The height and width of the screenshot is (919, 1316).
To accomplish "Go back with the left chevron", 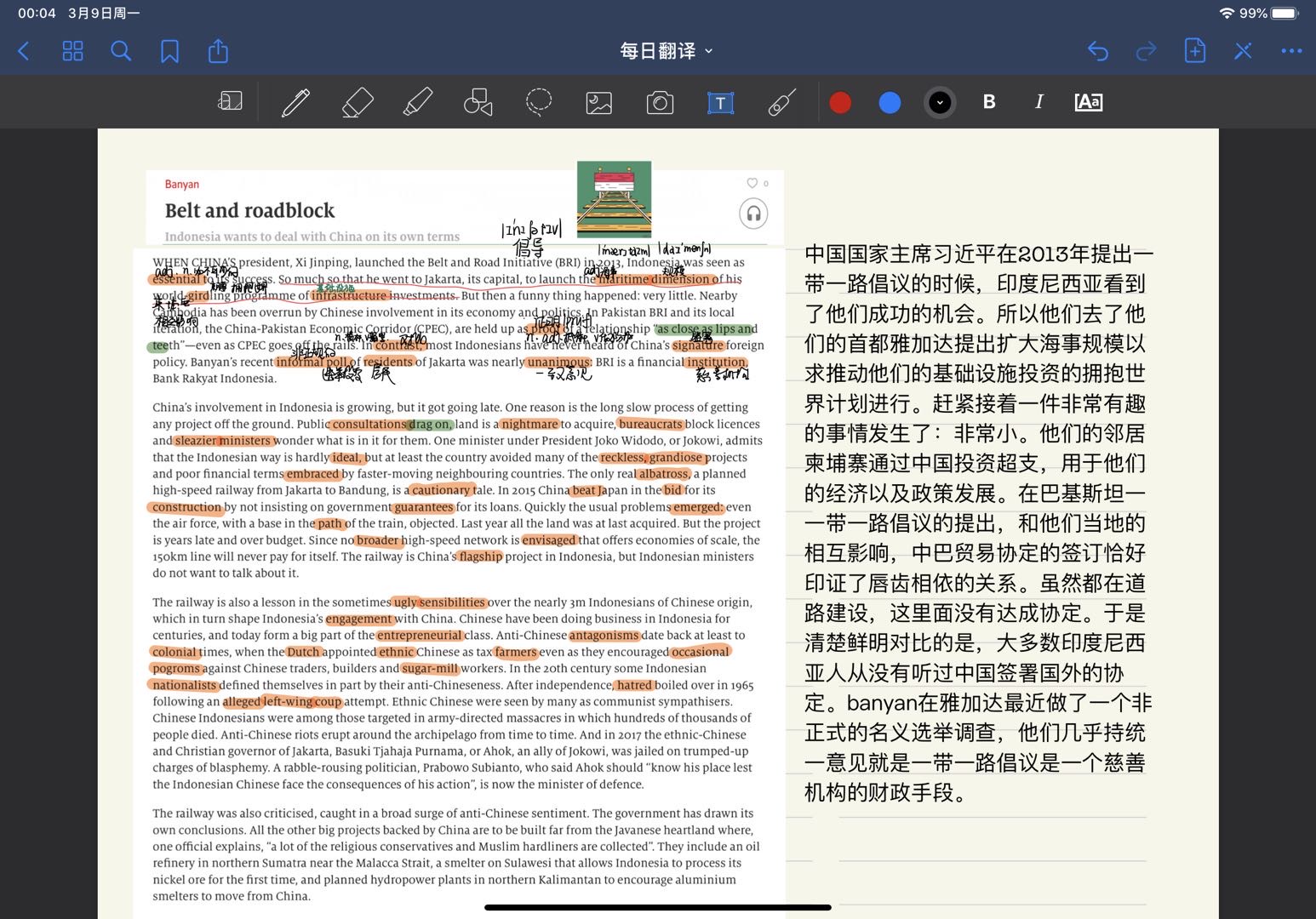I will [x=24, y=51].
